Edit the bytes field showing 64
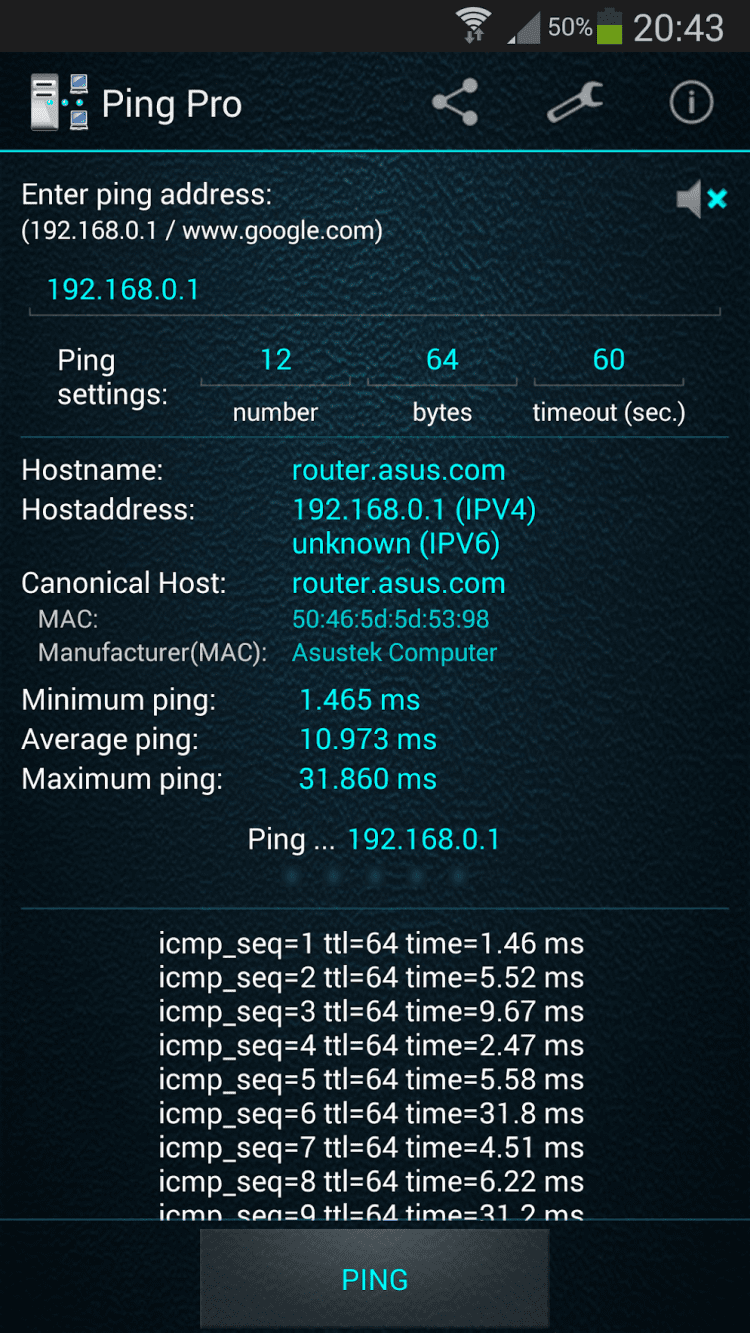This screenshot has height=1333, width=750. (442, 360)
